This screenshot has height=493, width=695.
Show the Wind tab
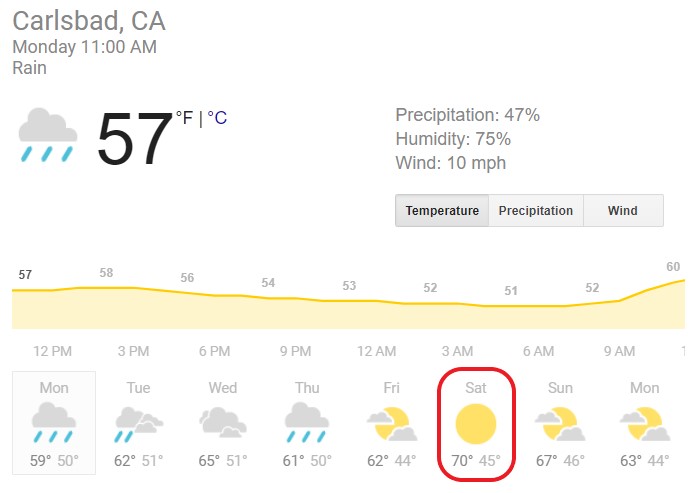623,211
